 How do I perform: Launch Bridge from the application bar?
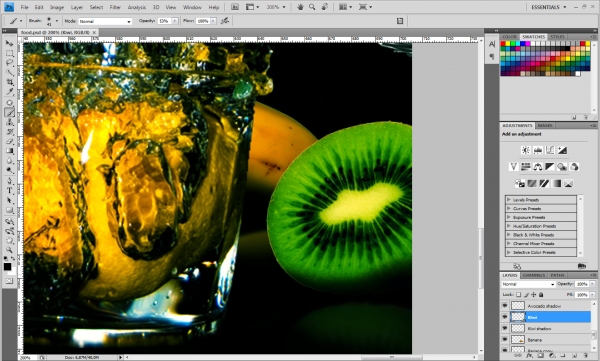tap(235, 7)
